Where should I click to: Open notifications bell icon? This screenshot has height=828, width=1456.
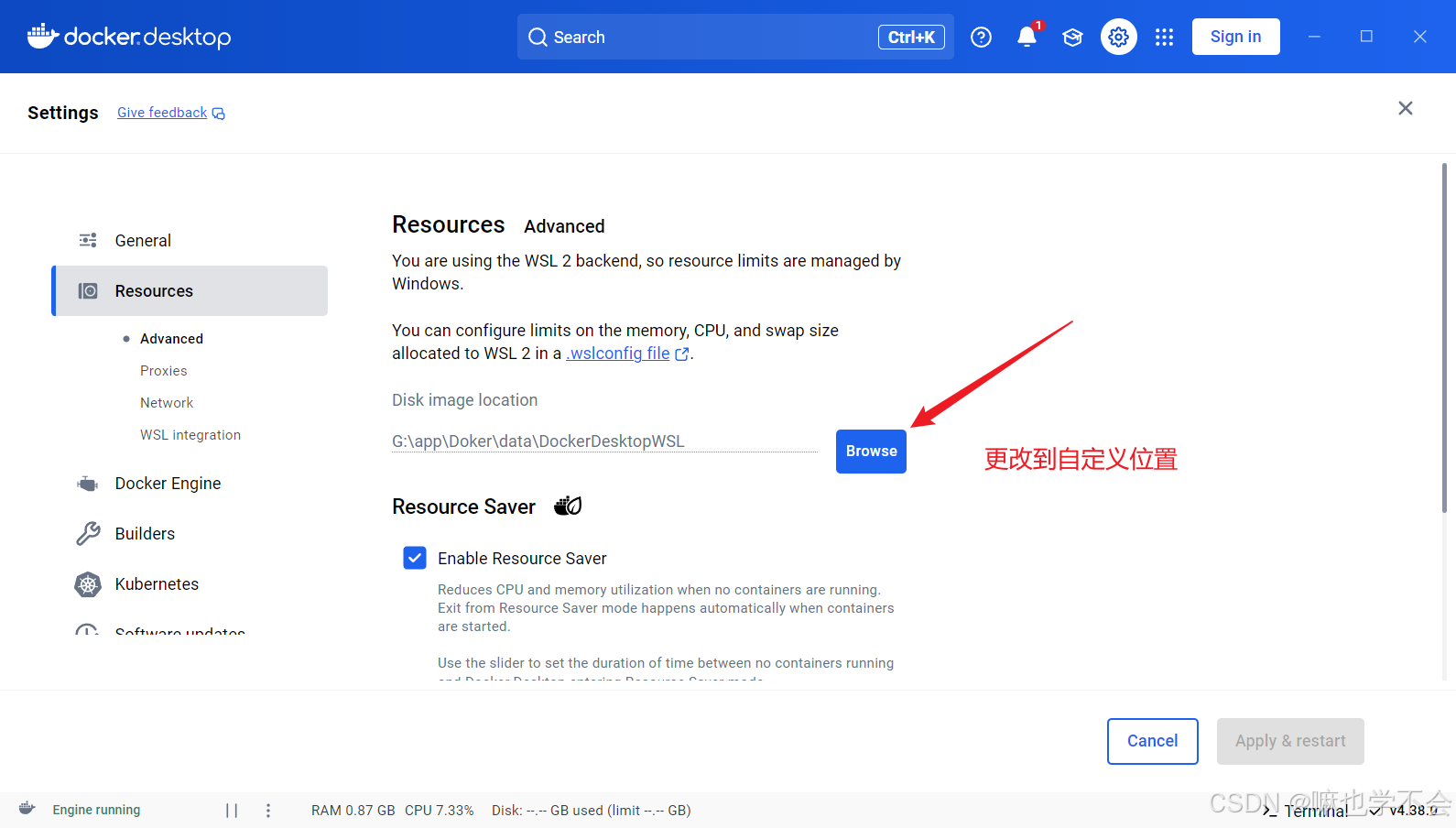coord(1027,37)
